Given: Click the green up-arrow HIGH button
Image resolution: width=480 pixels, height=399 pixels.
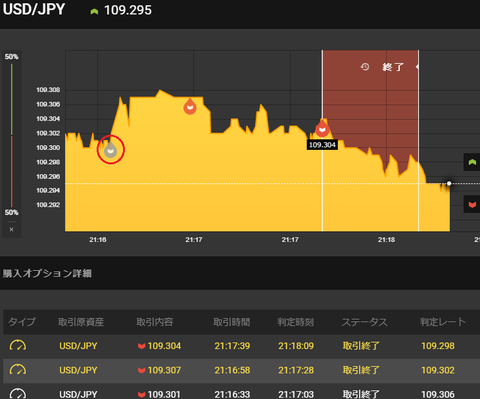Looking at the screenshot, I should click(472, 162).
